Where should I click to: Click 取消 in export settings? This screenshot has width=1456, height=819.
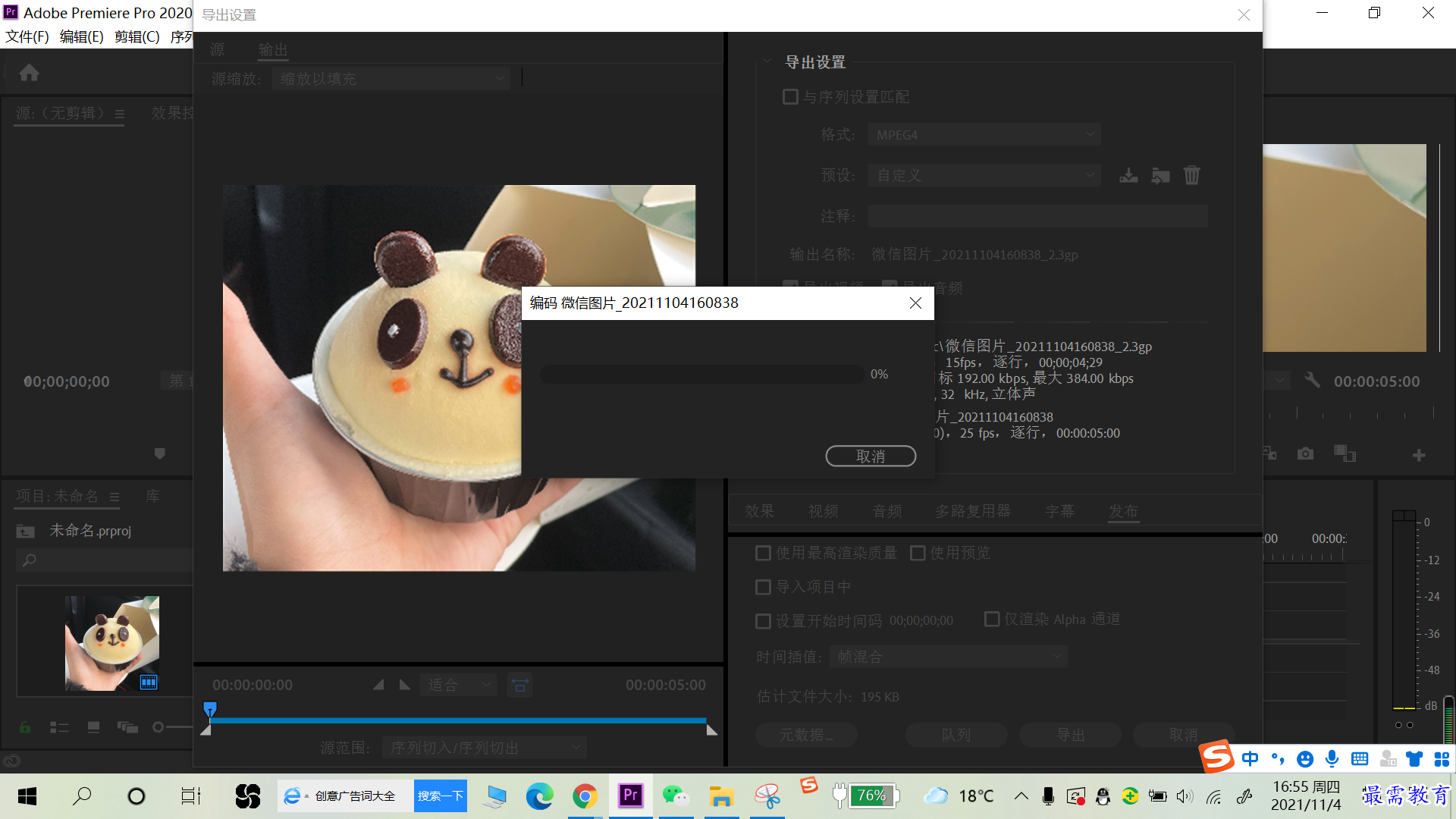1183,735
